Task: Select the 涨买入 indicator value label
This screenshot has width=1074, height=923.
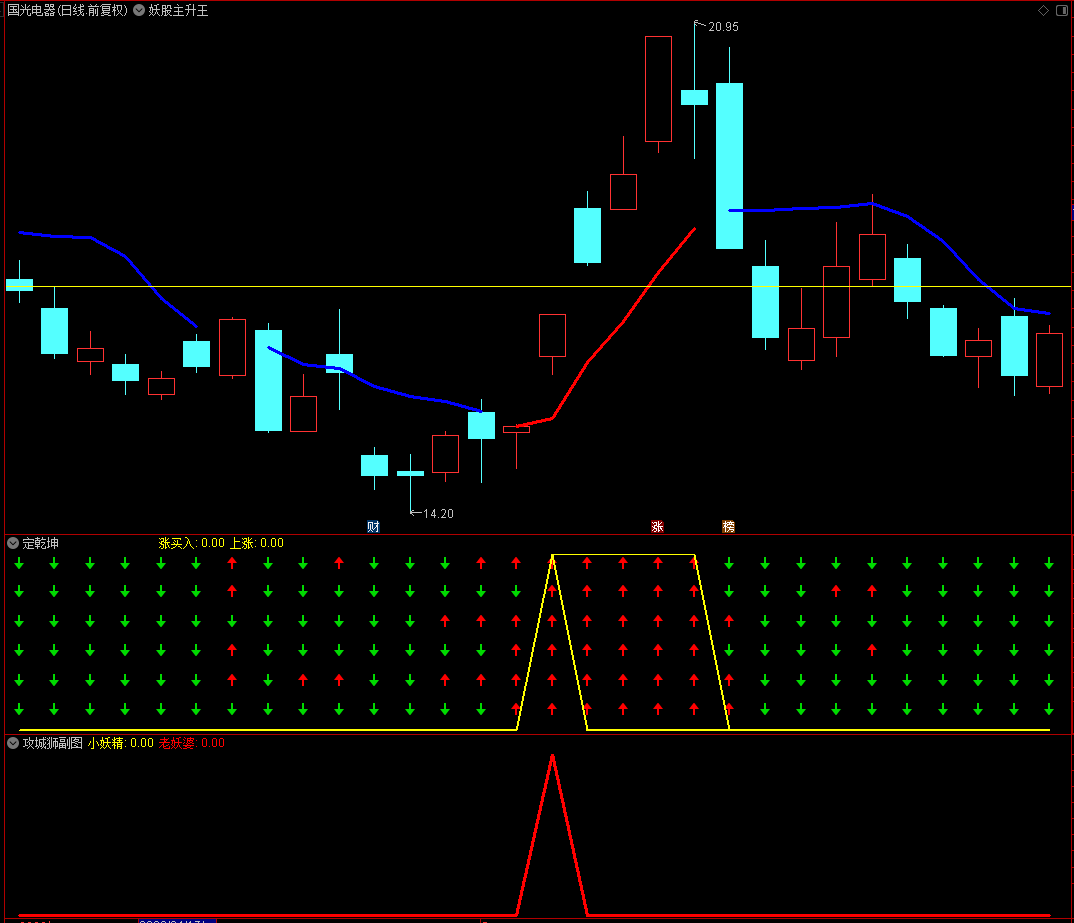Action: pos(191,543)
